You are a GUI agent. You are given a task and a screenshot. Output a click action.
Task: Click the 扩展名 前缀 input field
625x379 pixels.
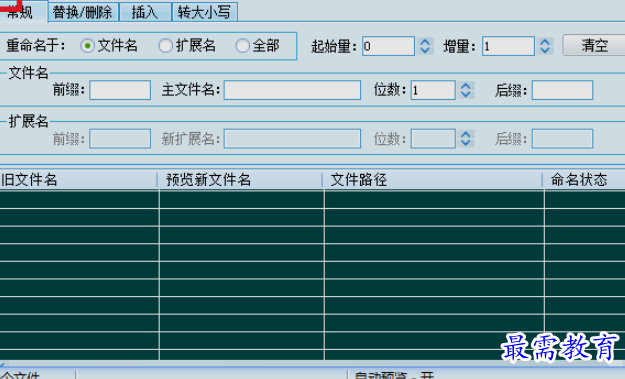[x=120, y=139]
